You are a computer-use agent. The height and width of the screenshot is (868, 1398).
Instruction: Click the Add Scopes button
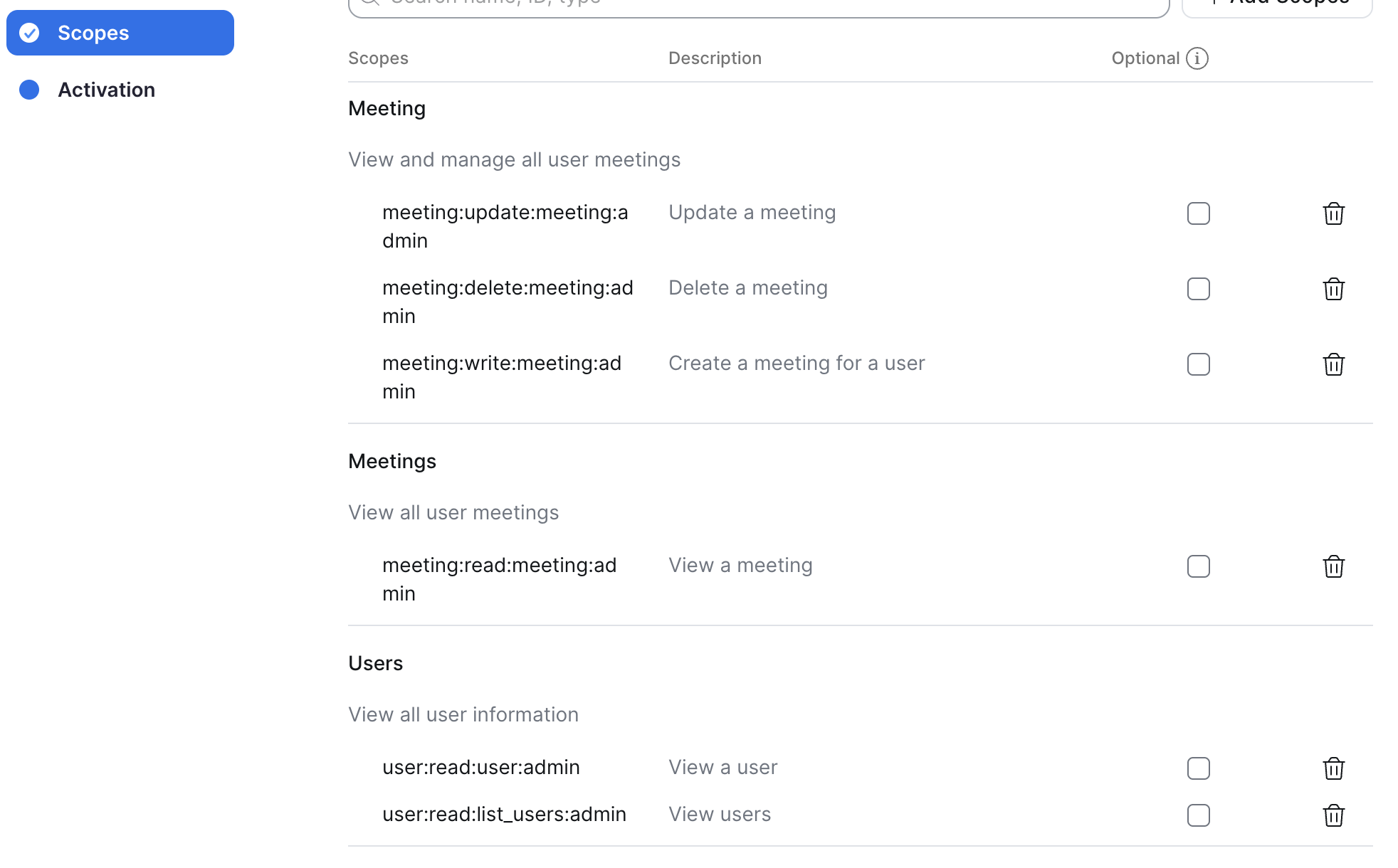coord(1277,6)
